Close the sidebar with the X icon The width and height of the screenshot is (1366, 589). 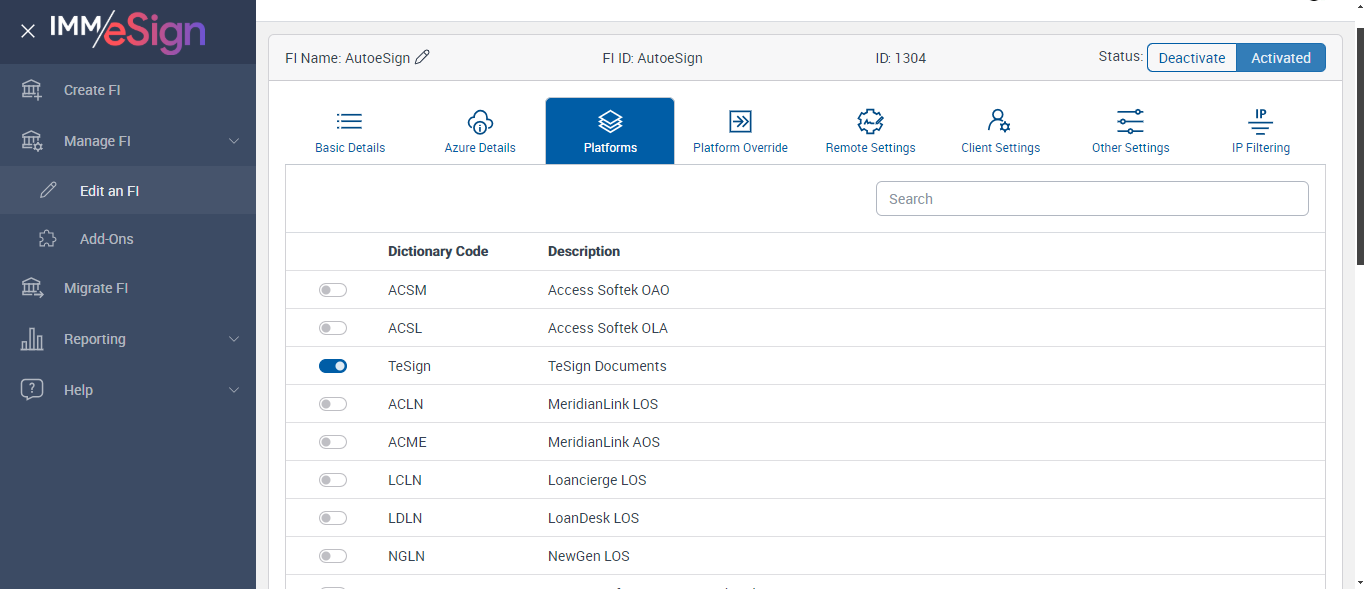coord(28,31)
